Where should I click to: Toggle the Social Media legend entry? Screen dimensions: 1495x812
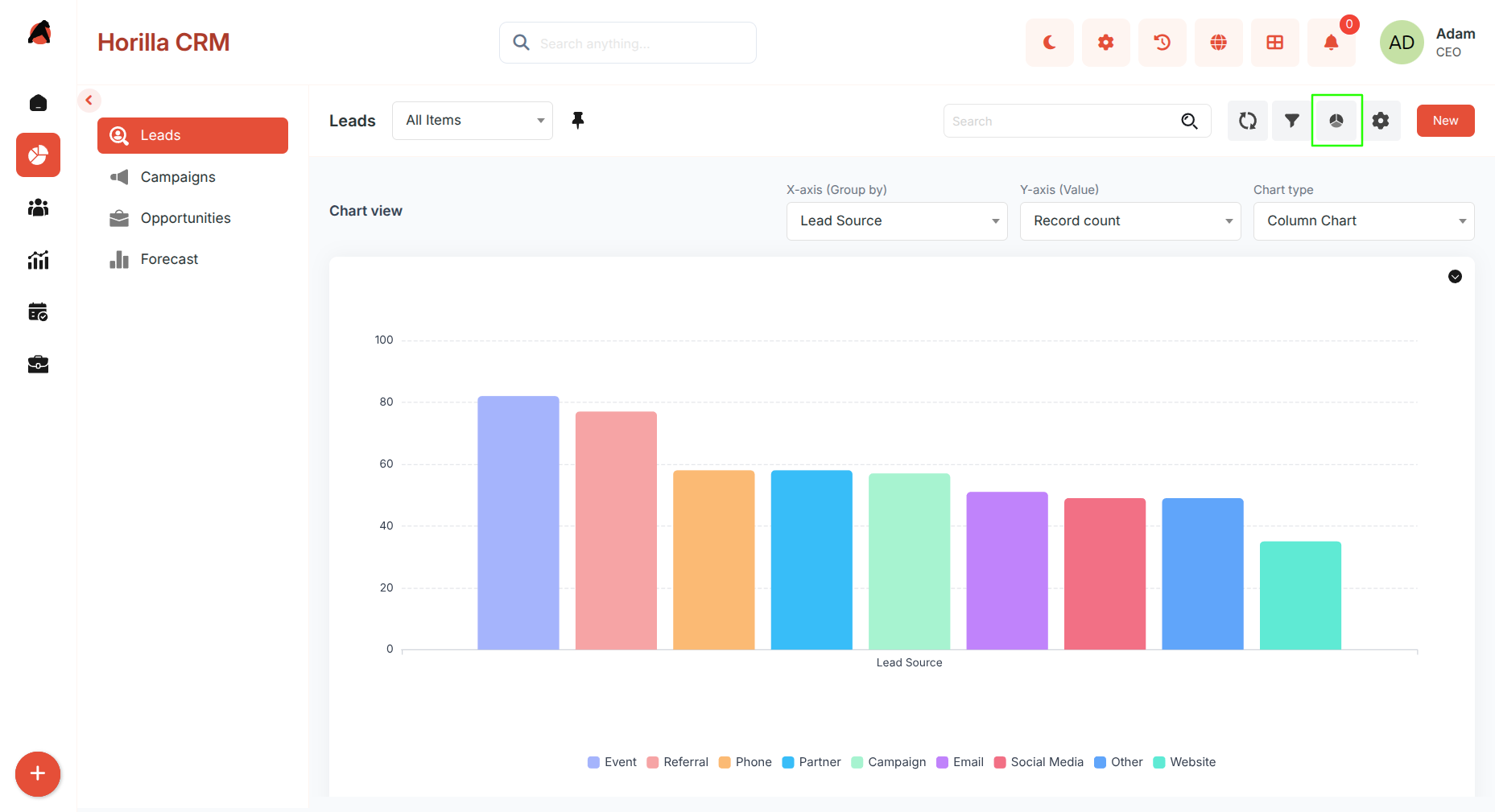(1039, 763)
